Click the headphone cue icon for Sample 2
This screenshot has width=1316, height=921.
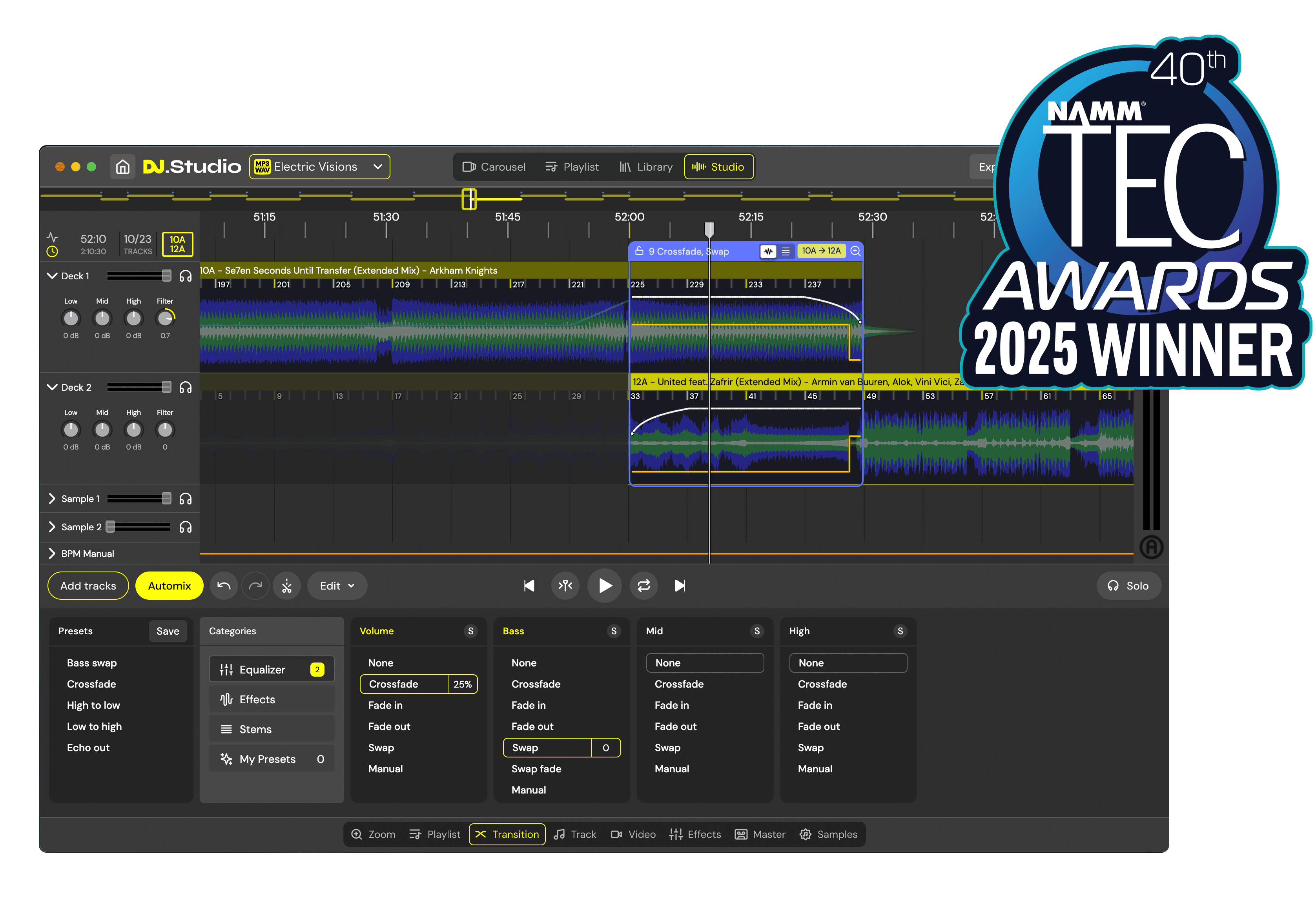click(185, 527)
